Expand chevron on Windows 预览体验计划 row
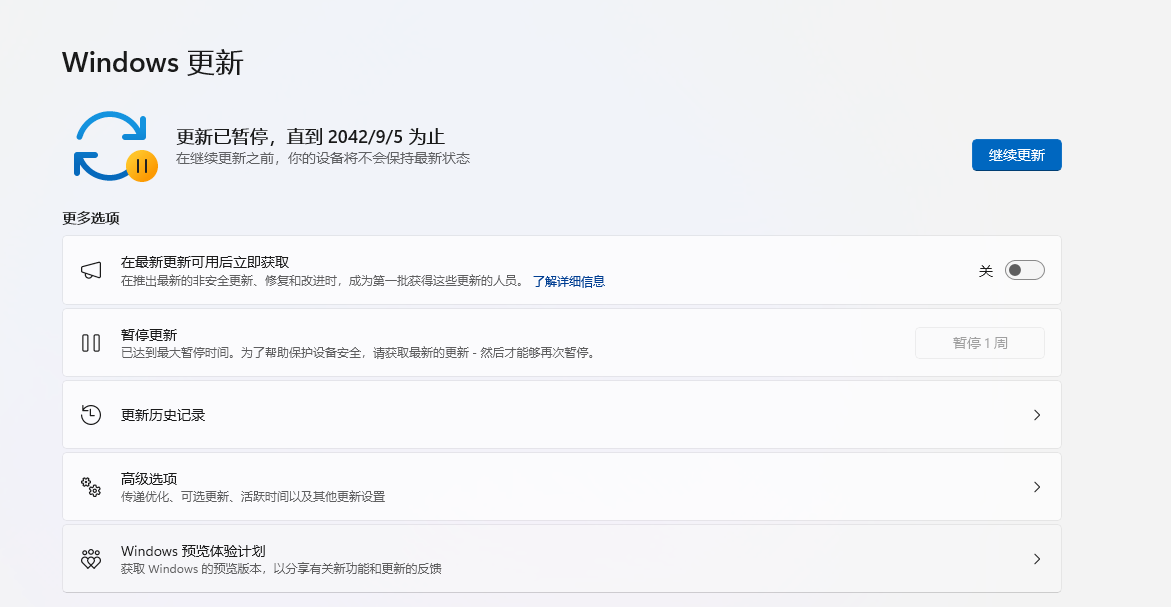The image size is (1171, 607). pyautogui.click(x=1037, y=558)
